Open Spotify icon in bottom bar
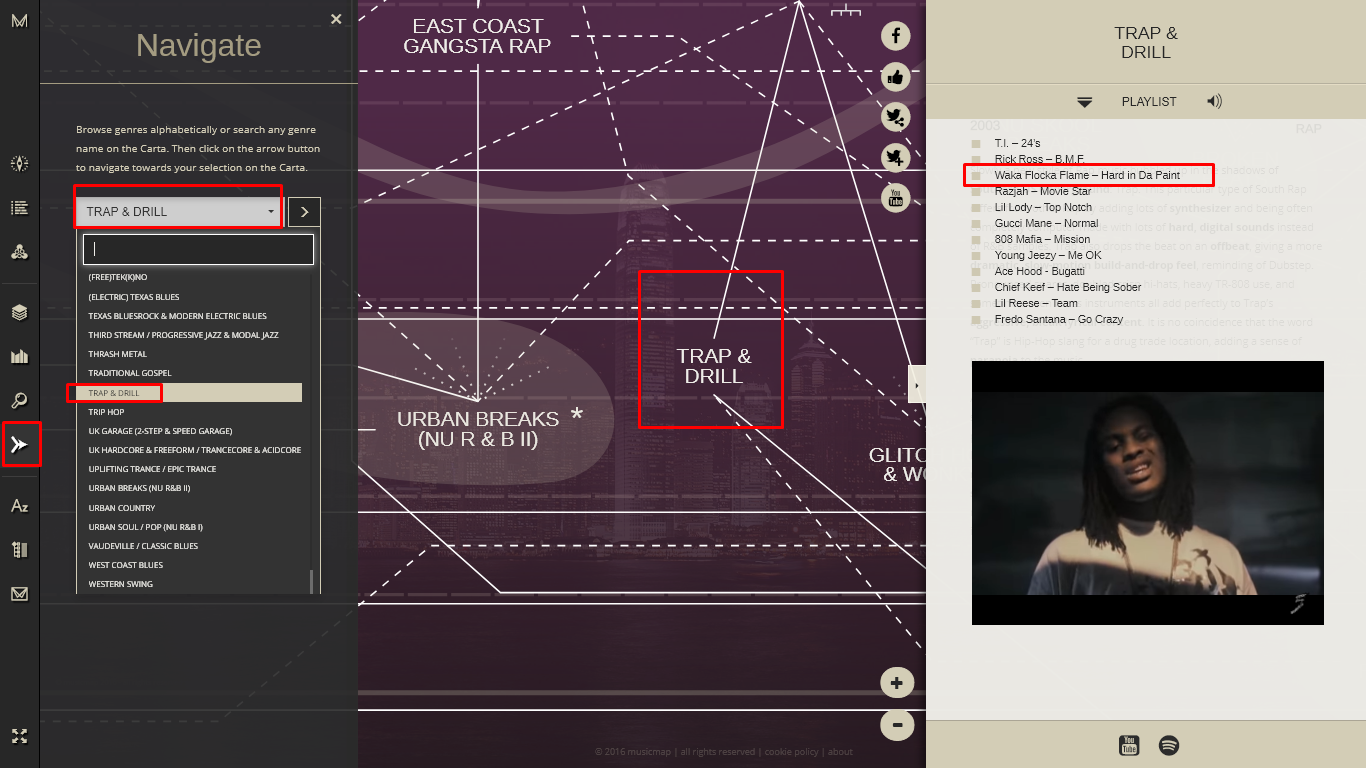 (1168, 745)
